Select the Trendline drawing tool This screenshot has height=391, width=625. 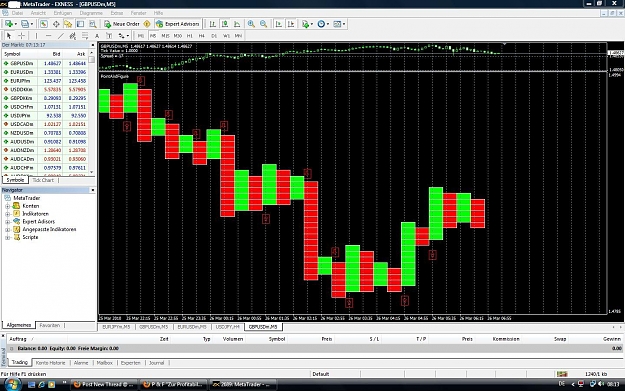point(61,36)
